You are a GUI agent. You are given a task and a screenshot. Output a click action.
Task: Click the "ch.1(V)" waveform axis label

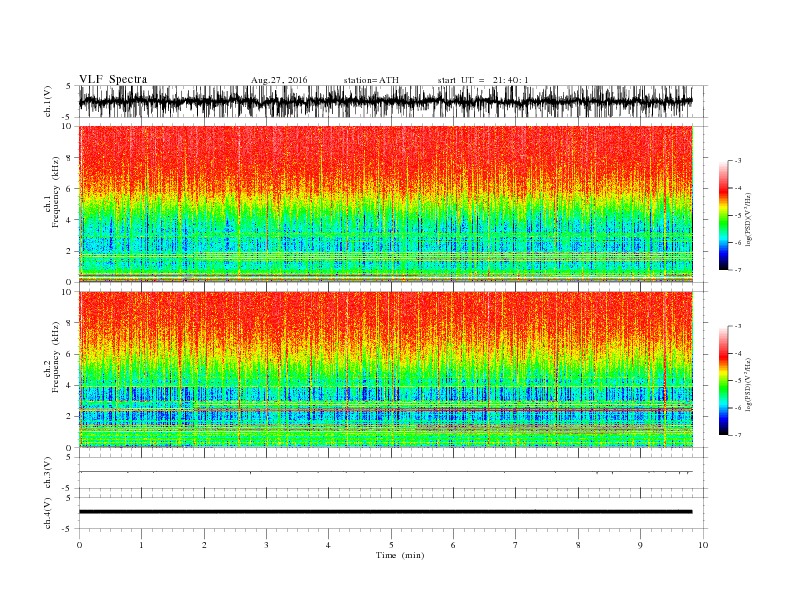tap(48, 103)
